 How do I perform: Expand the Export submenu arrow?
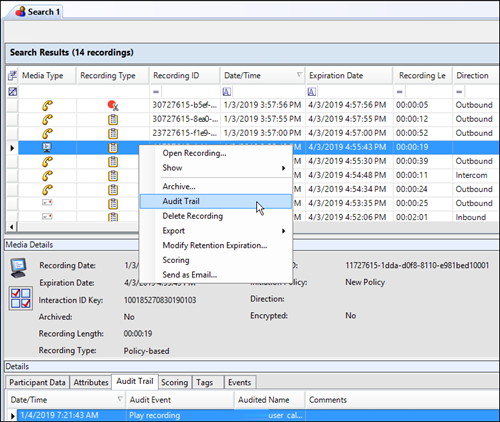tap(283, 231)
